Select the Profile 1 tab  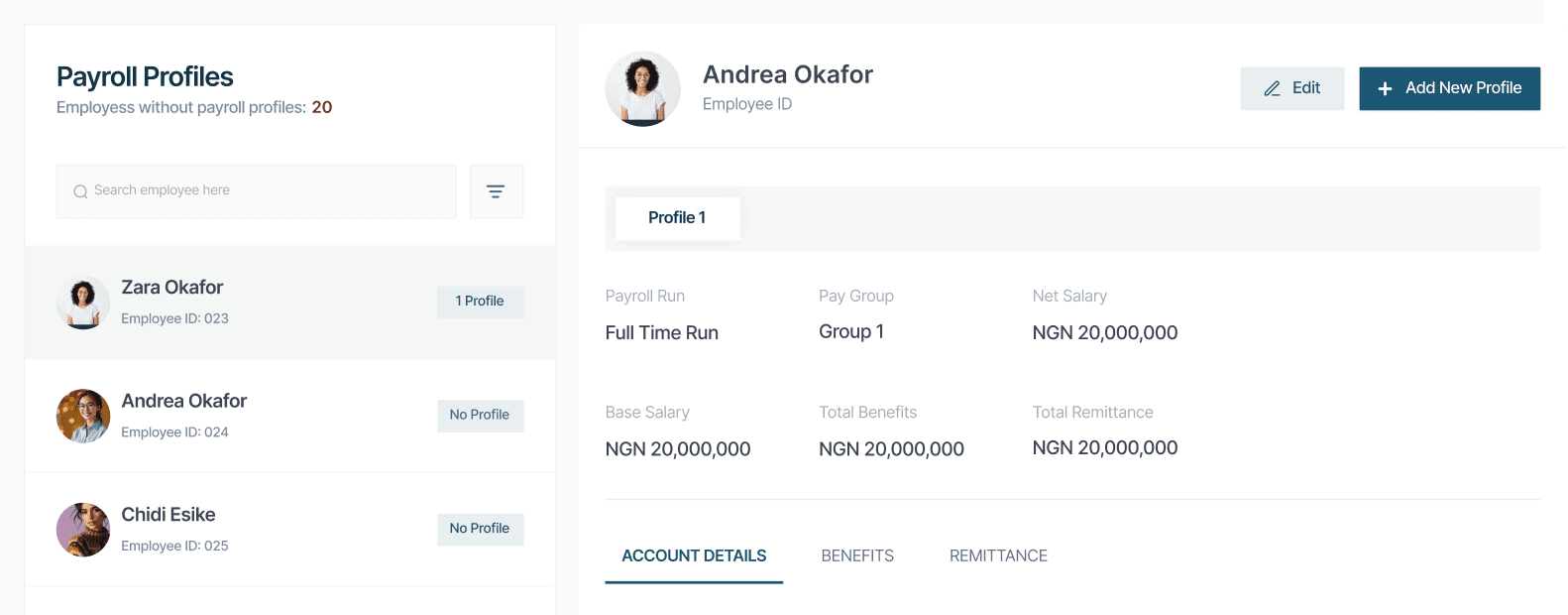point(677,218)
